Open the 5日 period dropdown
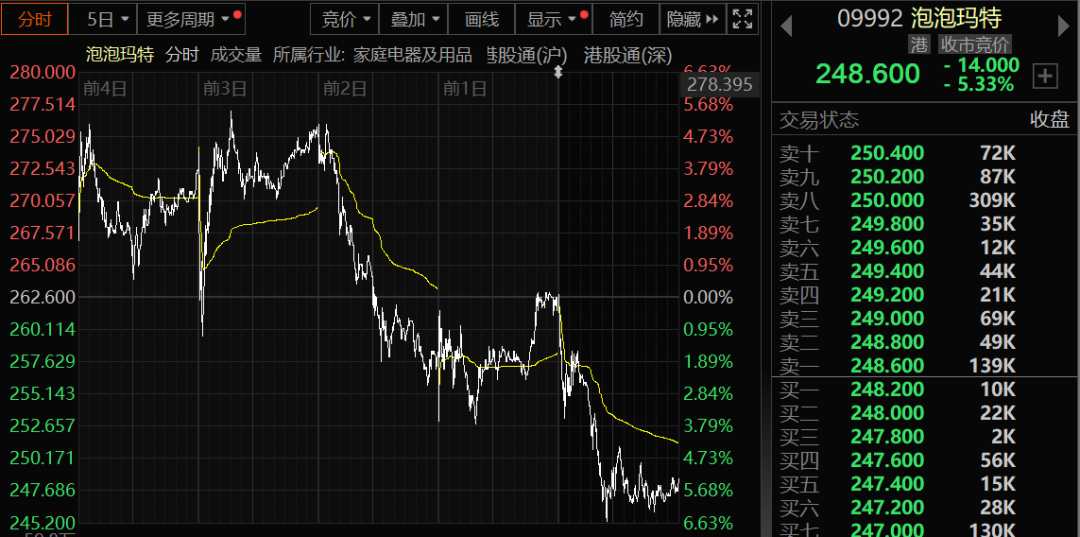1080x537 pixels. (108, 19)
